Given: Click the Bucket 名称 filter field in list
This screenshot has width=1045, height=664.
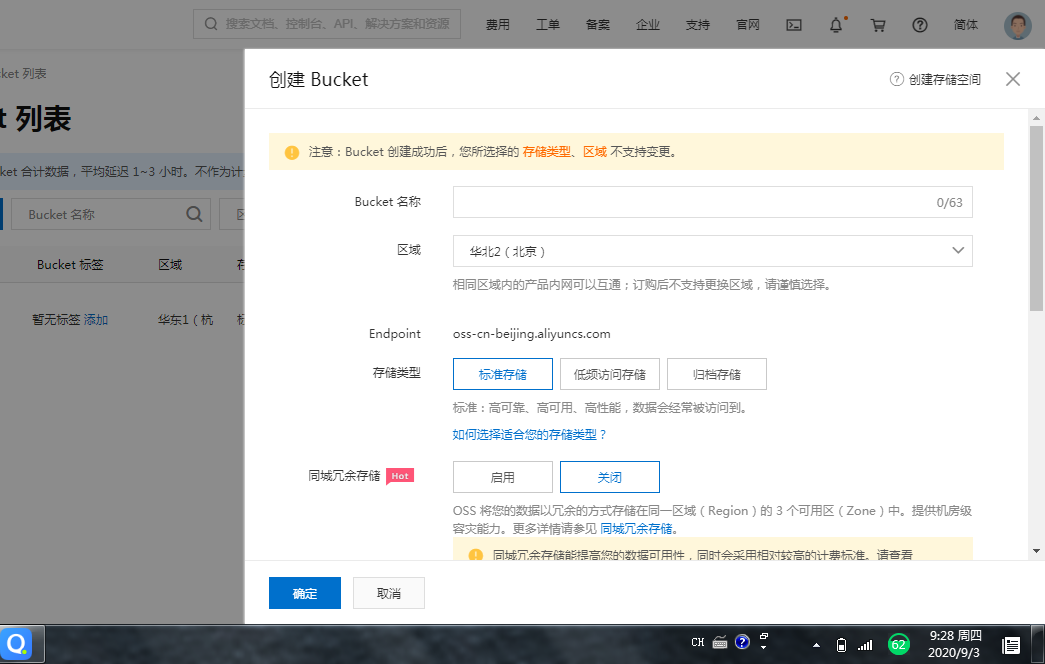Looking at the screenshot, I should (x=111, y=214).
